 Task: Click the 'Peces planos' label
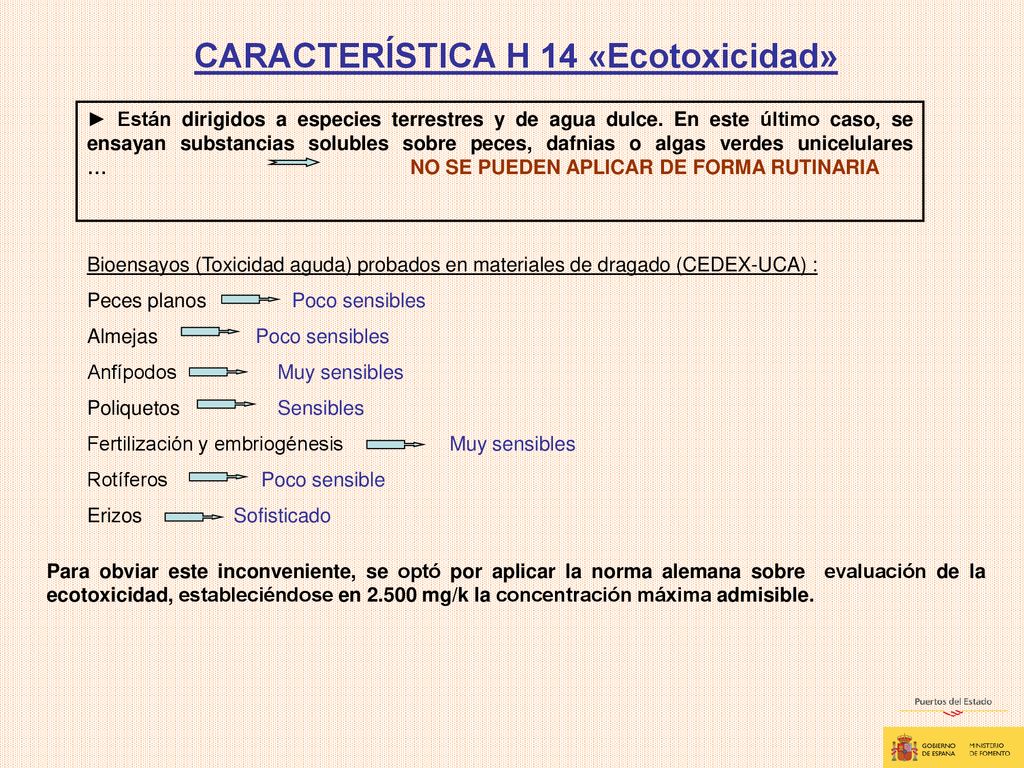(x=146, y=301)
